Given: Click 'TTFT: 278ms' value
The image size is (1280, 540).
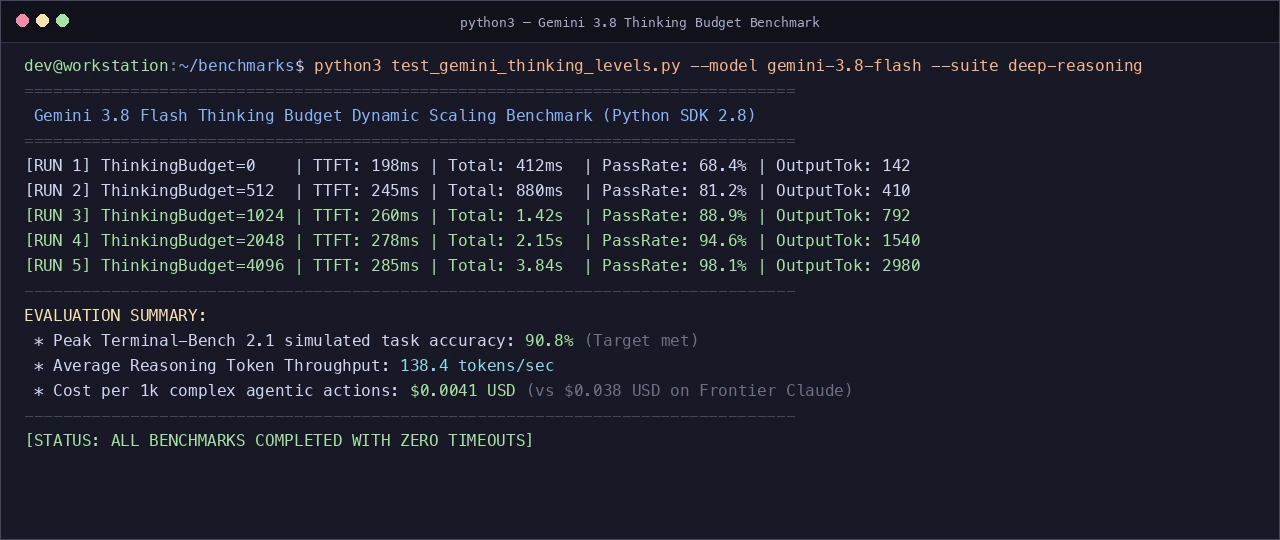Looking at the screenshot, I should coord(366,241).
